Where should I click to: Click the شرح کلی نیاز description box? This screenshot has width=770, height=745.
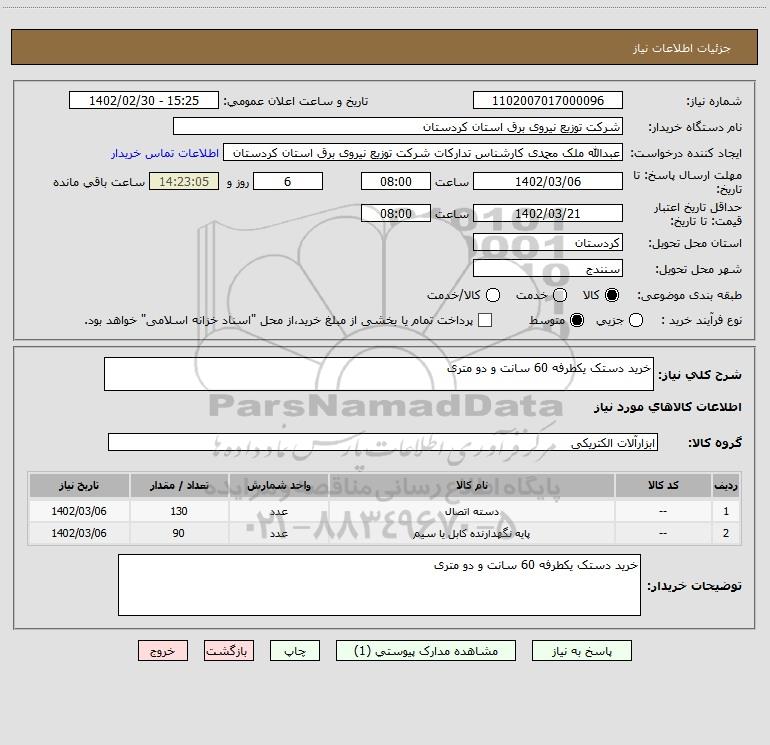[x=379, y=374]
